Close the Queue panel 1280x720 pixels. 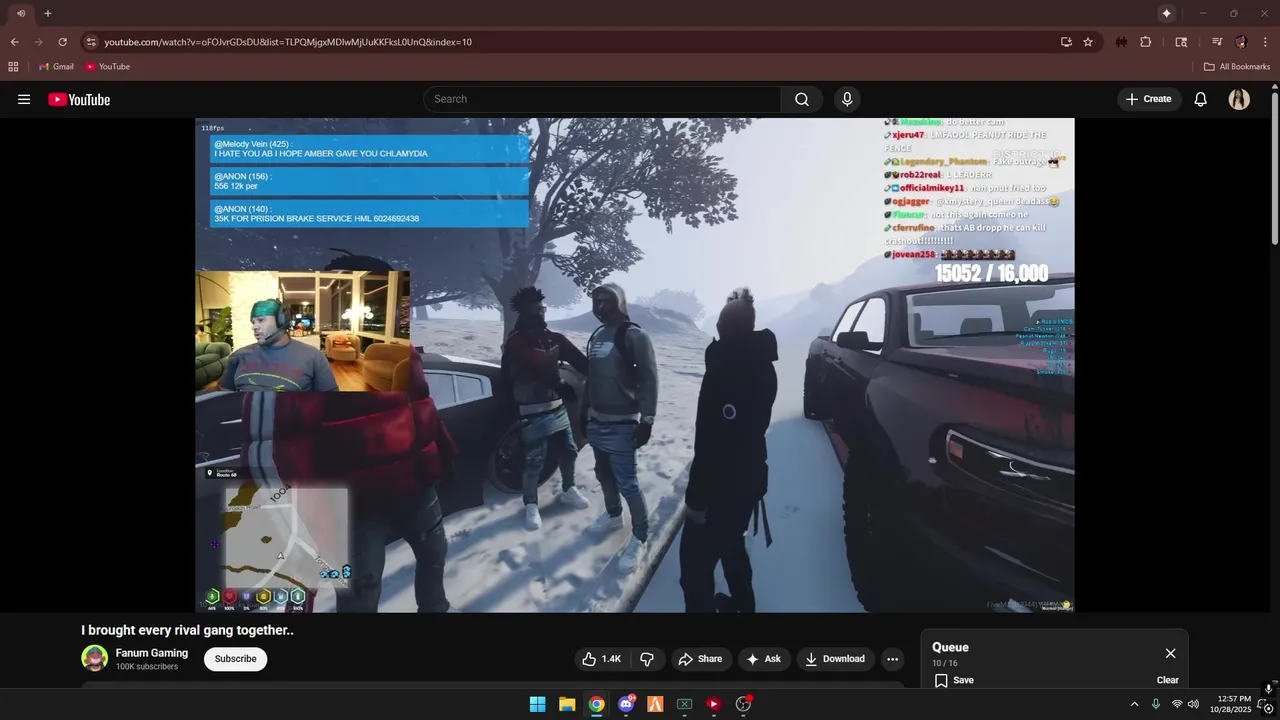pyautogui.click(x=1170, y=653)
